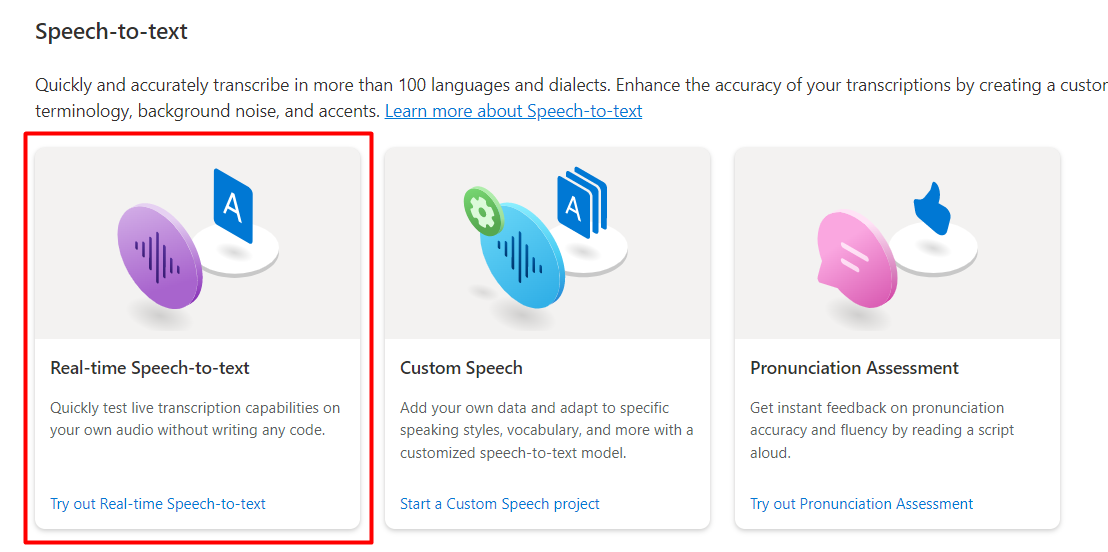Screen dimensions: 1108x552
Task: Select the Real-time Speech-to-text card title
Action: [x=150, y=368]
